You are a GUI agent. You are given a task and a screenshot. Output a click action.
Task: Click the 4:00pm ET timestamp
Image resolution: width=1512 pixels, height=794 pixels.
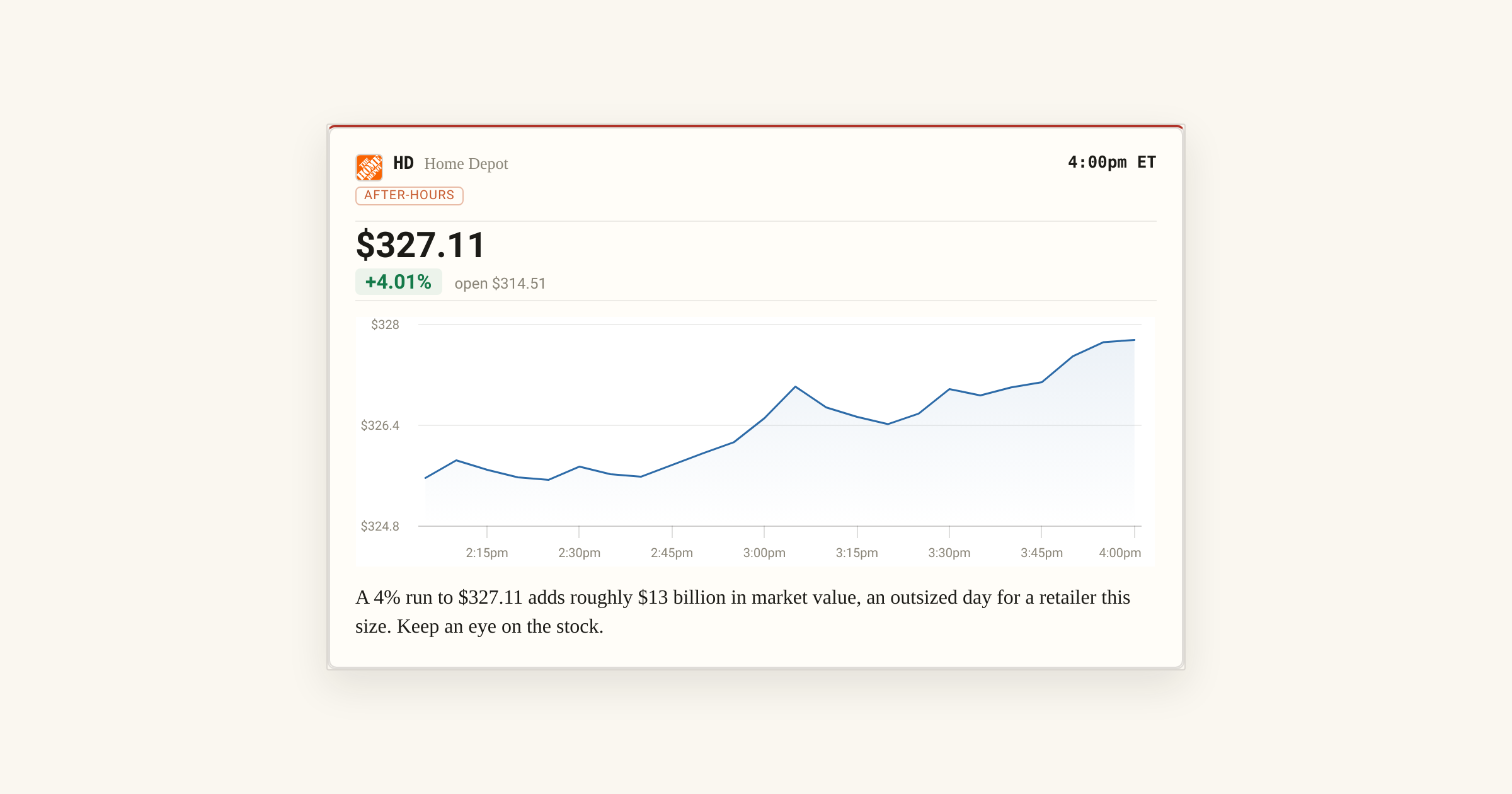click(1112, 163)
